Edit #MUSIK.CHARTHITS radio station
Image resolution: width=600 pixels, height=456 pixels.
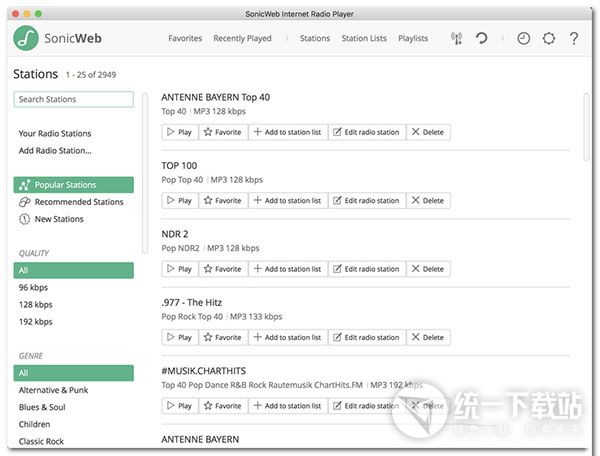(367, 406)
